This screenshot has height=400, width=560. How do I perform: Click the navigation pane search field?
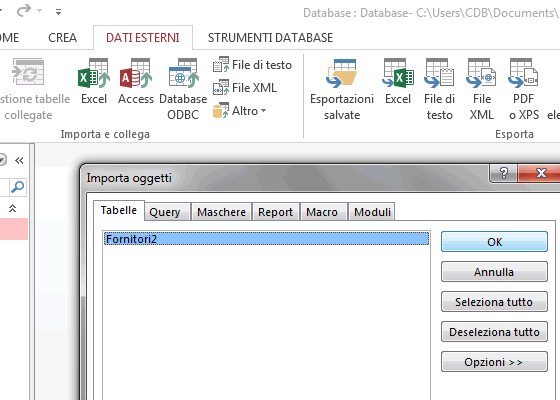point(4,187)
